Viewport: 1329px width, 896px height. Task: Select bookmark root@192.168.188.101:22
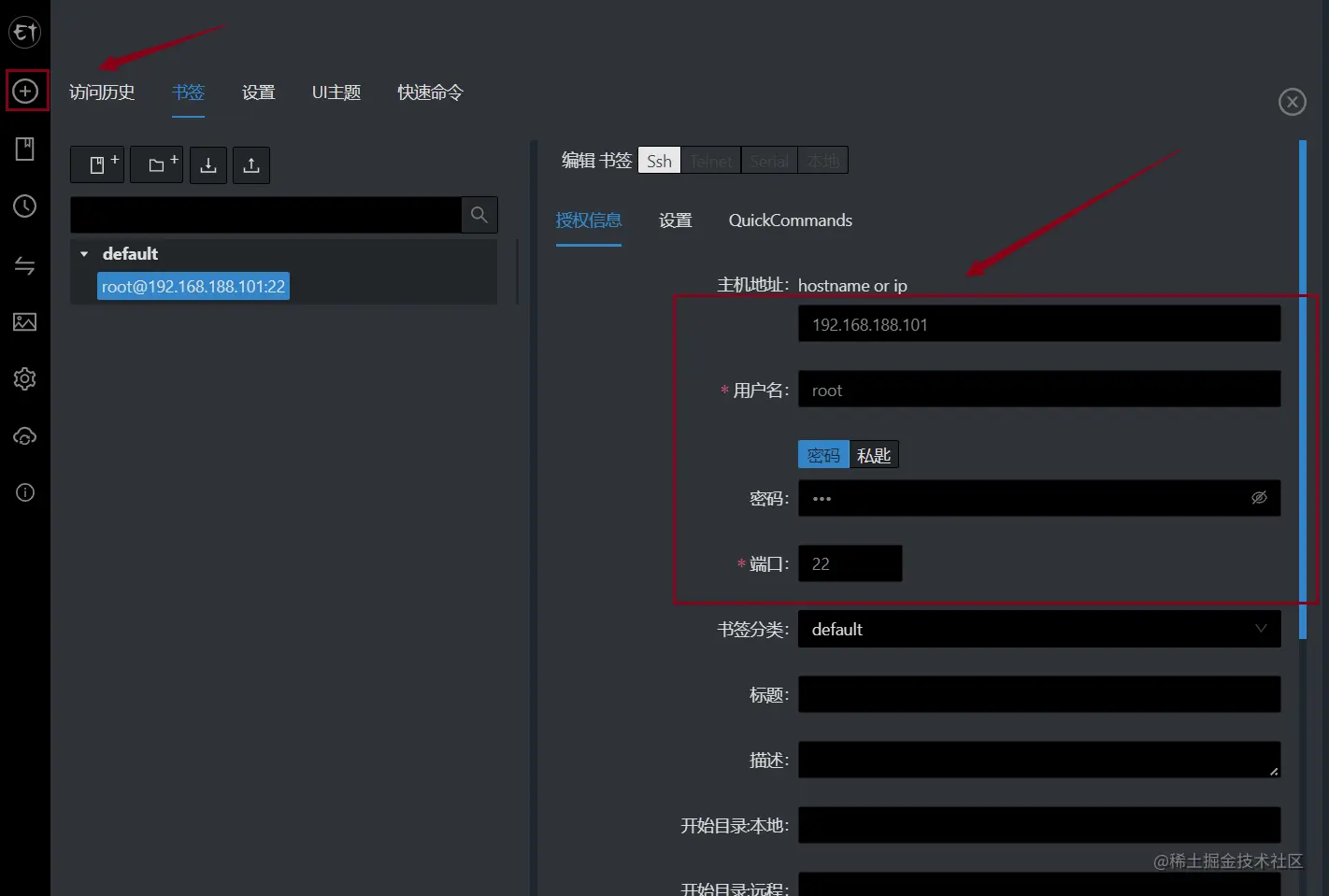pyautogui.click(x=193, y=286)
